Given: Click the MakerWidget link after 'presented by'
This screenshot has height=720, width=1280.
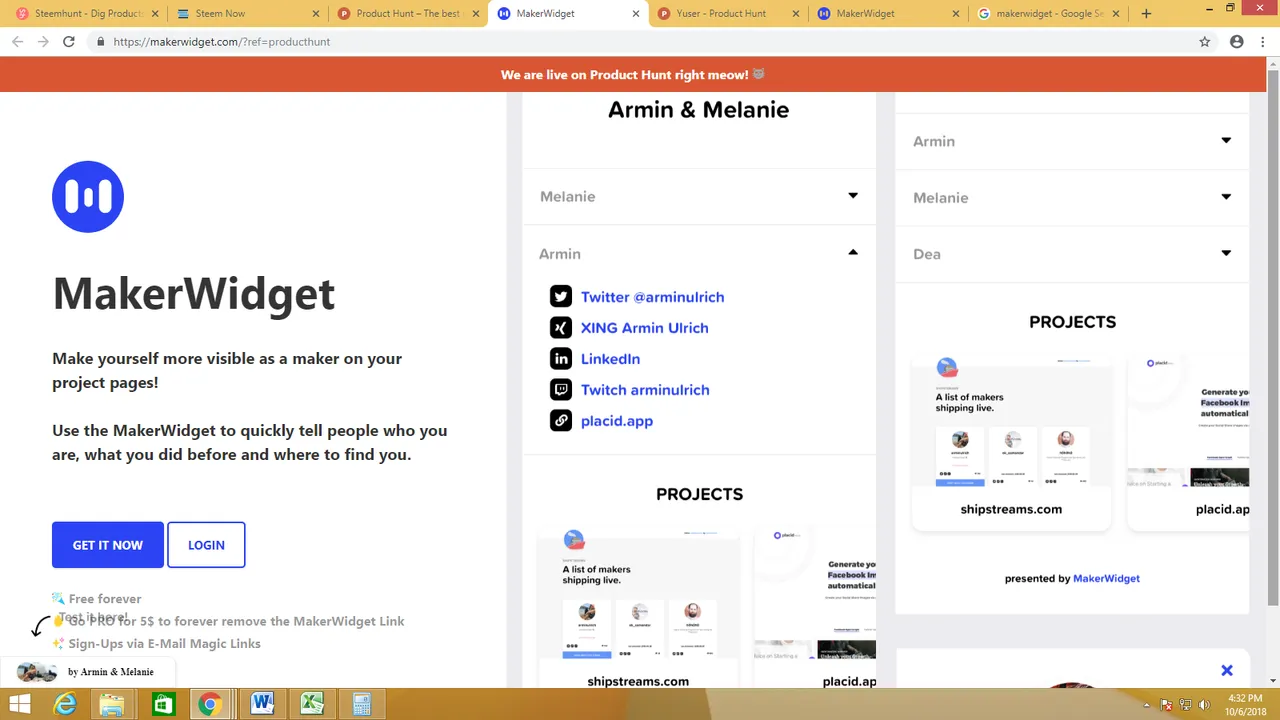Looking at the screenshot, I should tap(1106, 578).
